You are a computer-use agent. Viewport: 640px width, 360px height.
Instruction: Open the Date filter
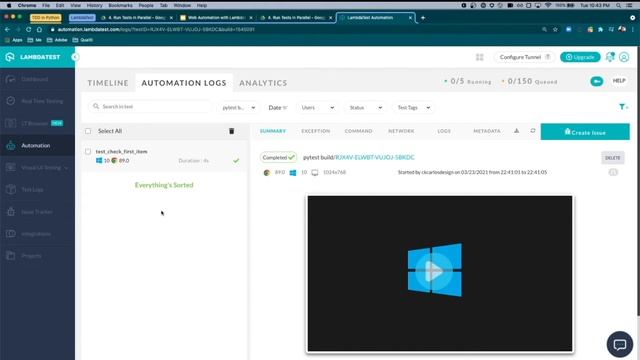(x=278, y=107)
